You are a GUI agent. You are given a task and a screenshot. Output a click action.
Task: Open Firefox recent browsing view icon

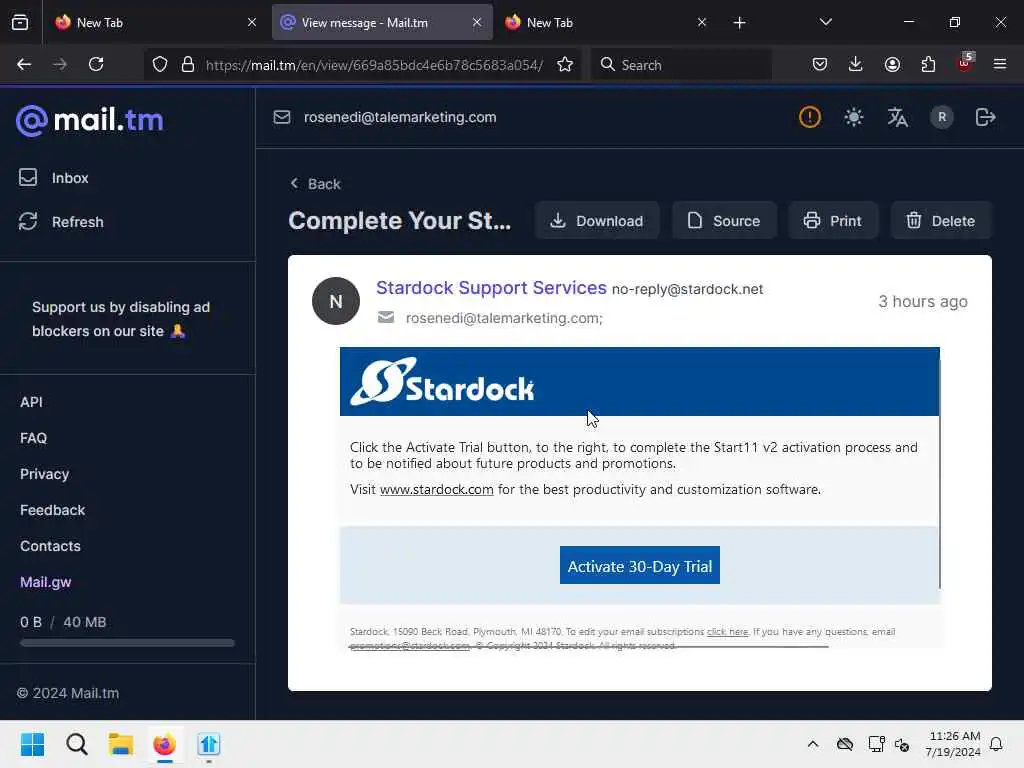coord(20,23)
